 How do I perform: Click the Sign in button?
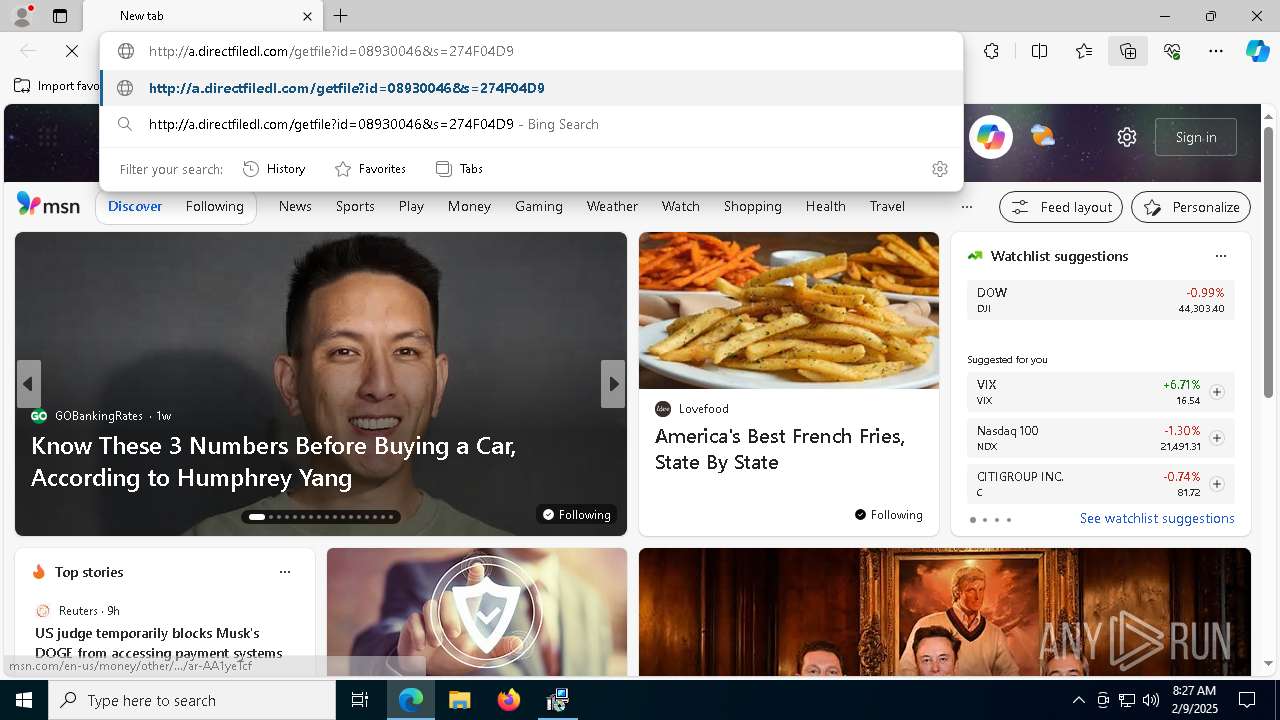click(x=1196, y=137)
